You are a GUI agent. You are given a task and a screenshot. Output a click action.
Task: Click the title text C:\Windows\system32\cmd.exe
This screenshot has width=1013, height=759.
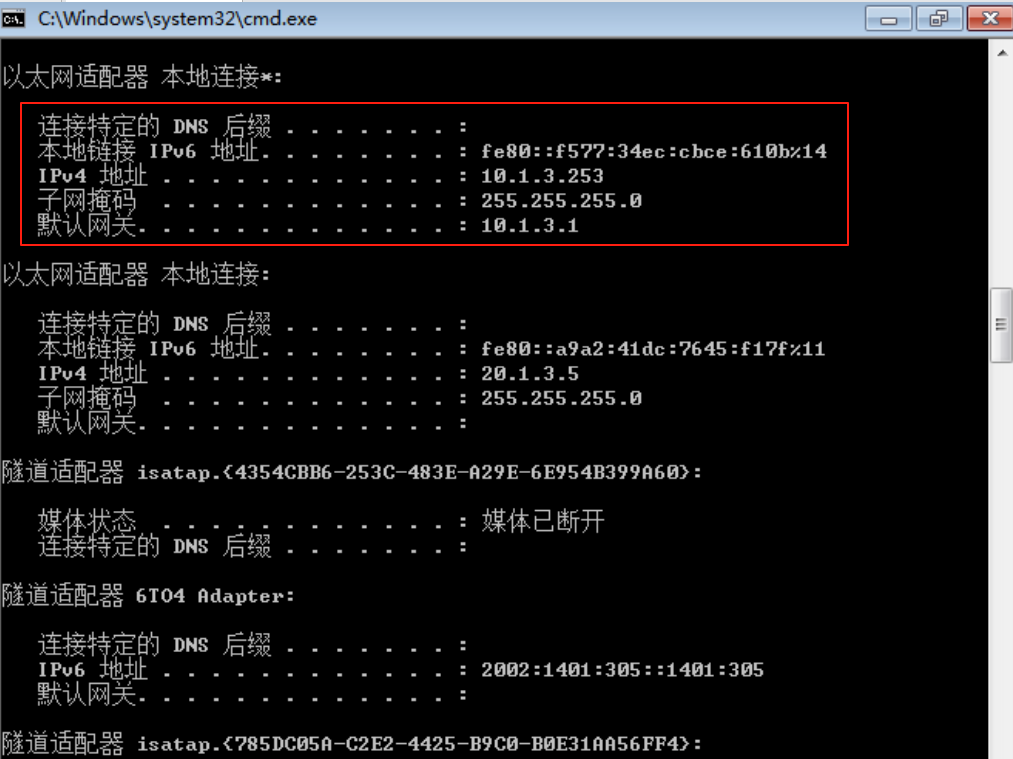tap(178, 19)
